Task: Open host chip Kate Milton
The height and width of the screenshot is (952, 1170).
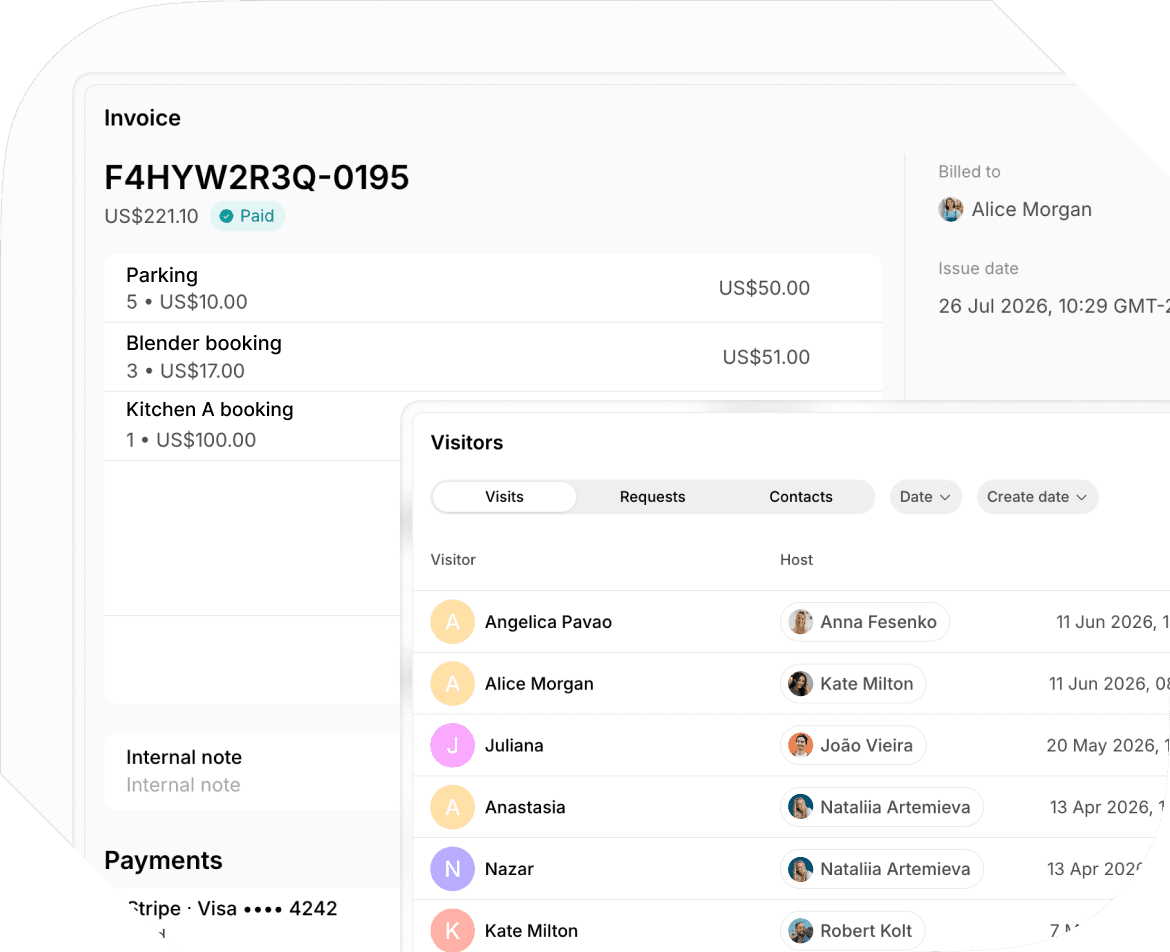Action: coord(853,684)
